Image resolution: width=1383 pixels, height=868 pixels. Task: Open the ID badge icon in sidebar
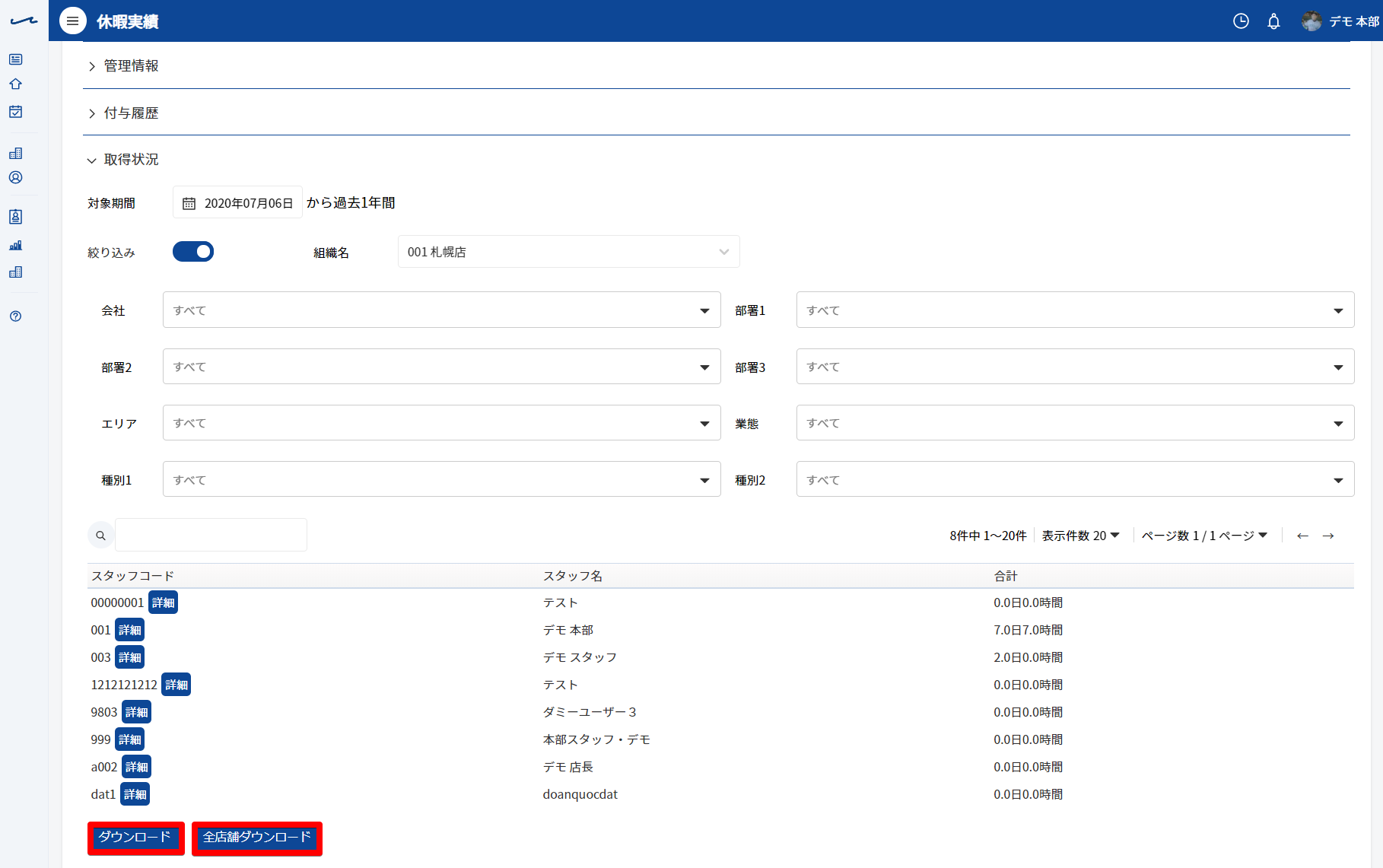[15, 217]
